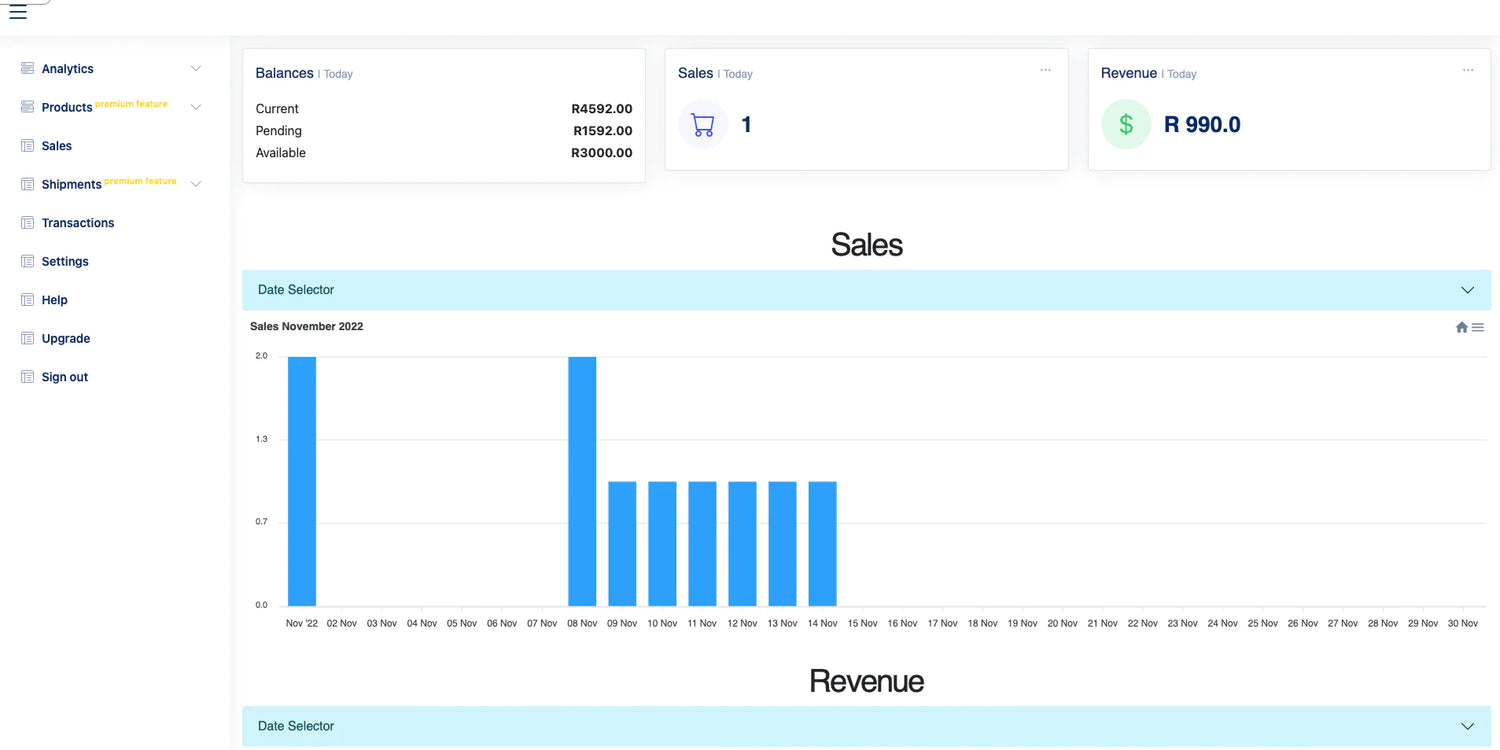This screenshot has height=750, width=1500.
Task: Sign out of the account
Action: (65, 377)
